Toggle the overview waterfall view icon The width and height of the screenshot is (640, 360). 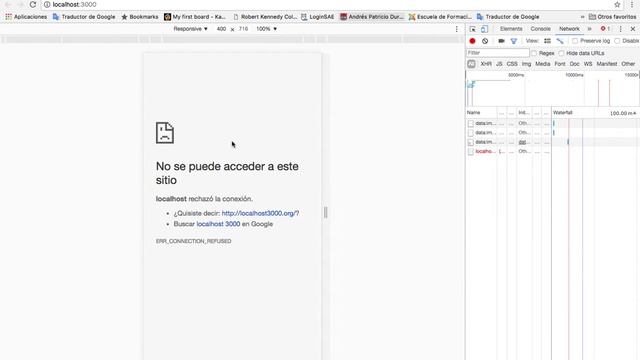(560, 41)
